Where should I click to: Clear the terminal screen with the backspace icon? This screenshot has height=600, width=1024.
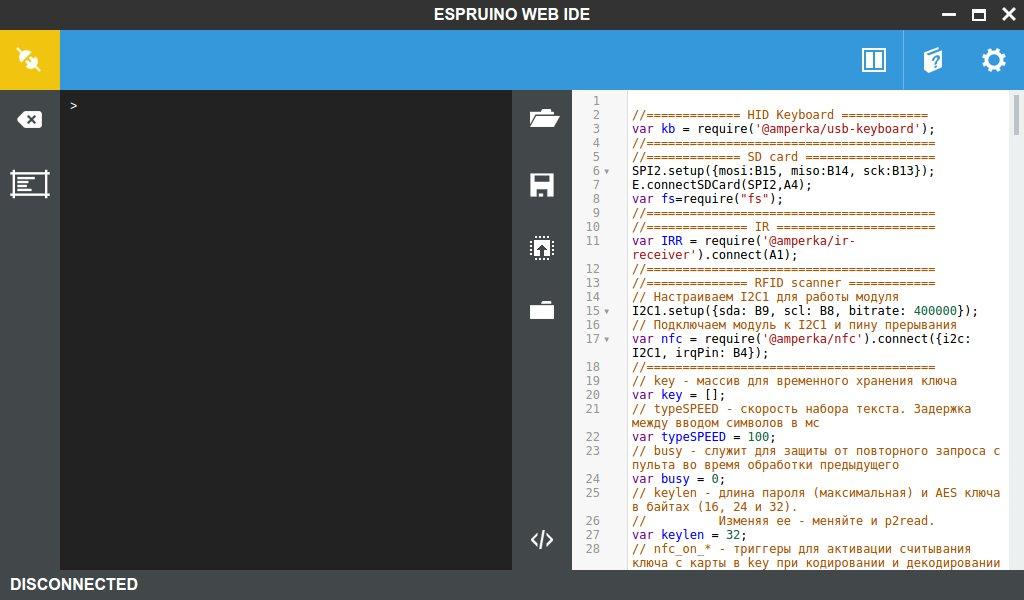click(29, 120)
